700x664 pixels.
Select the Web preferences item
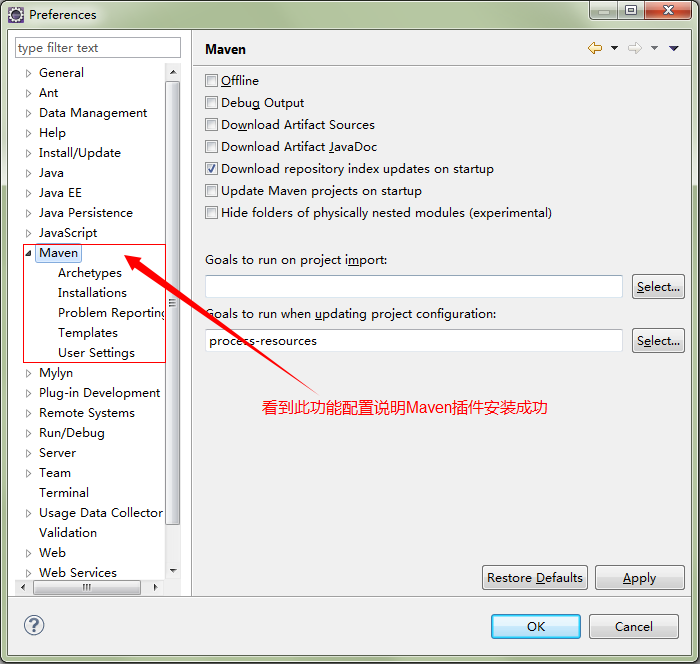click(x=52, y=553)
